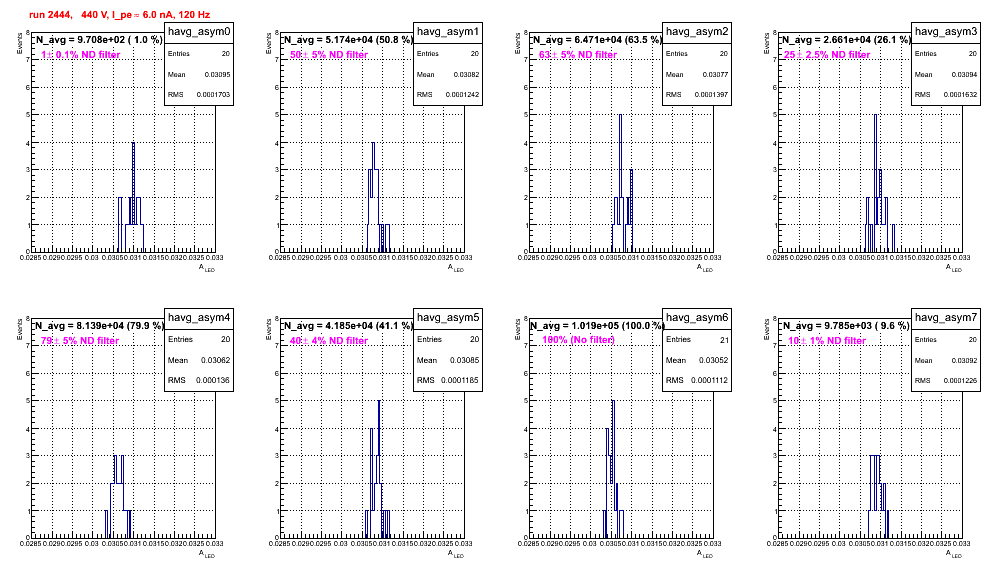Click the red run 2444 title text

119,15
